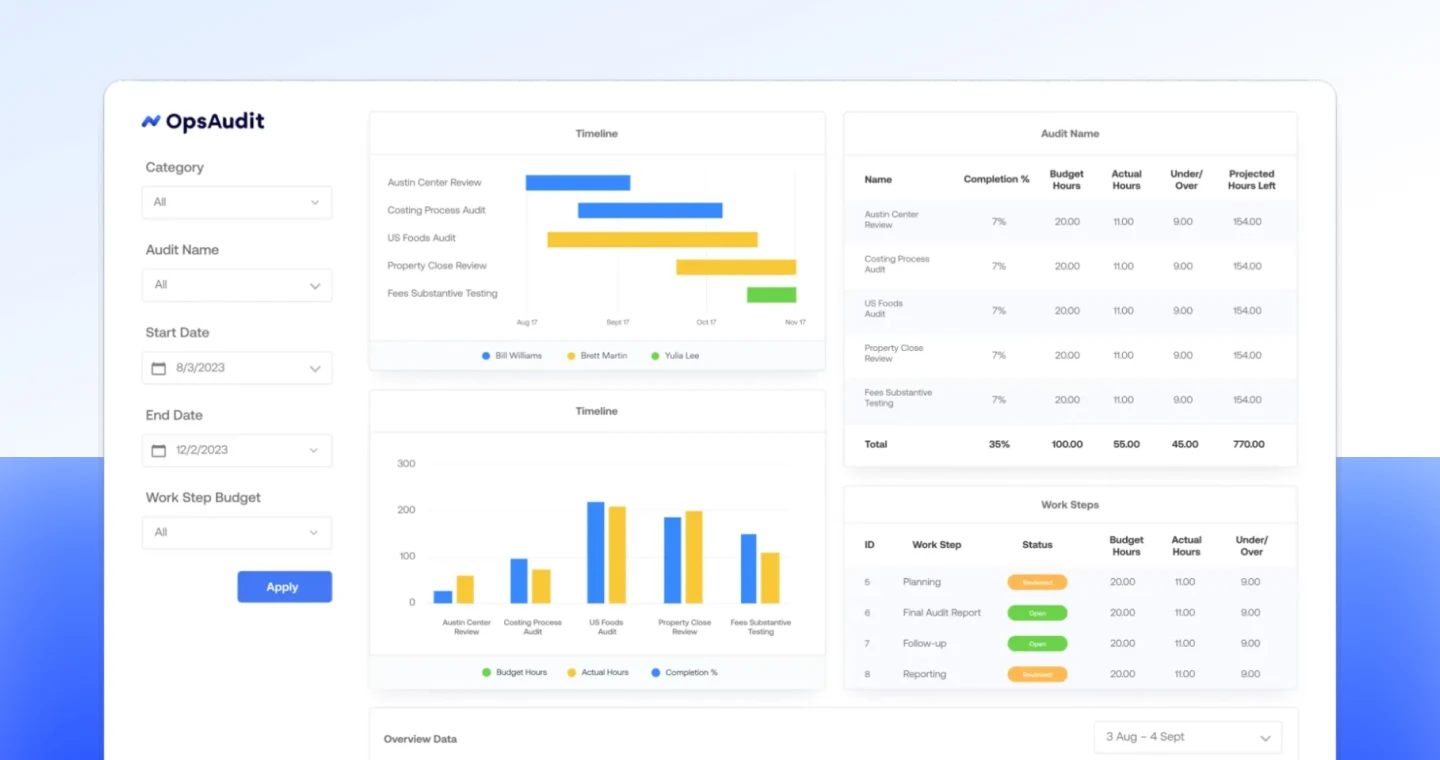The width and height of the screenshot is (1440, 760).
Task: Click the Start Date calendar icon
Action: coord(158,368)
